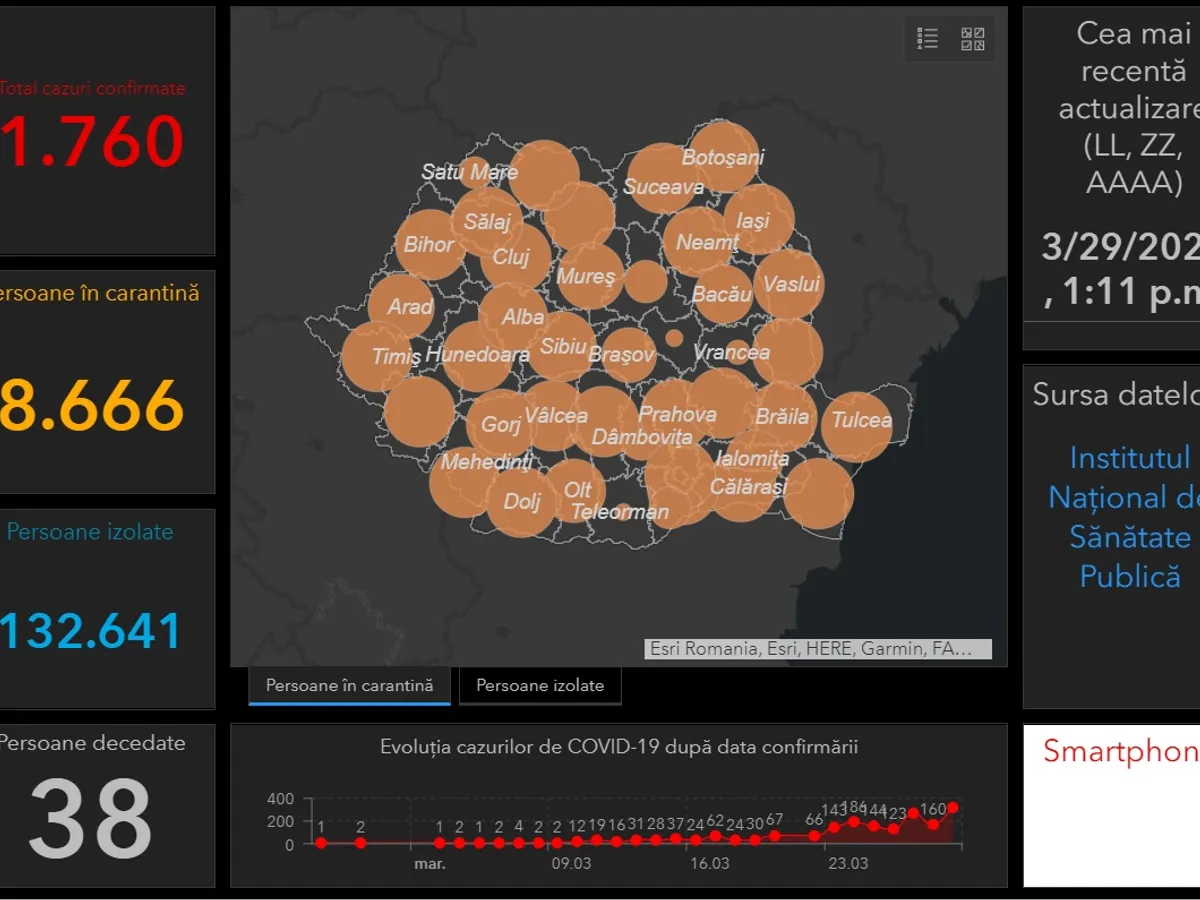Open the basemap gallery grid icon
1200x900 pixels.
tap(972, 39)
